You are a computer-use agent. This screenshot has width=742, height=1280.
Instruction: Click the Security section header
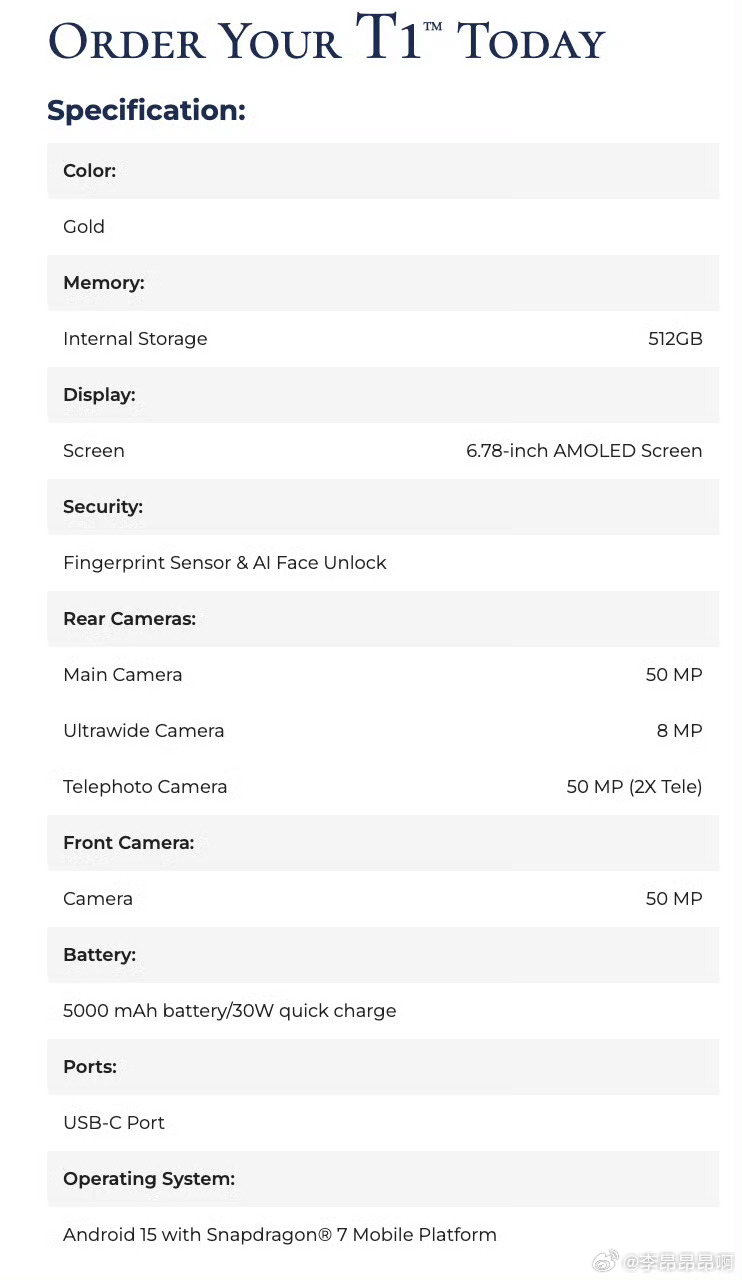pos(383,507)
